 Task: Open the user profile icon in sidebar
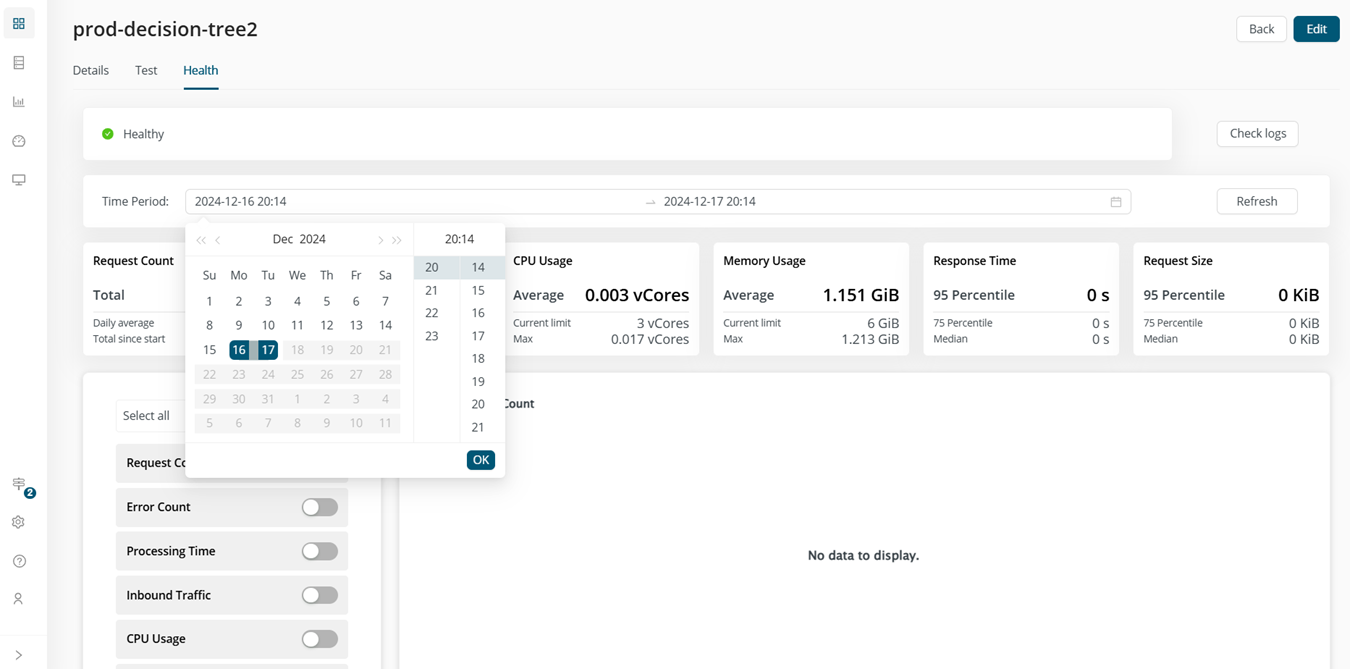click(x=19, y=599)
